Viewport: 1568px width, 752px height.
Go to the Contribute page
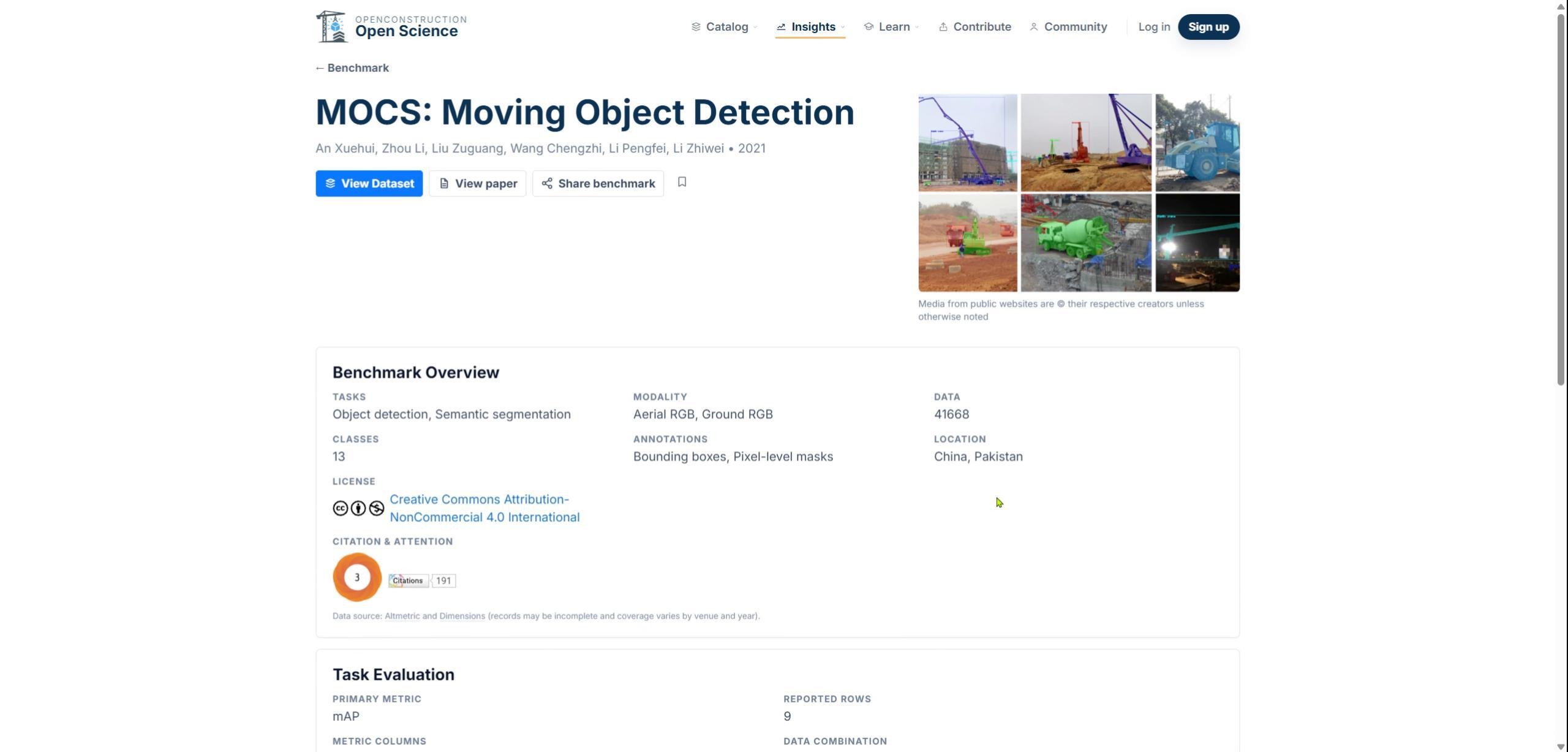point(974,27)
